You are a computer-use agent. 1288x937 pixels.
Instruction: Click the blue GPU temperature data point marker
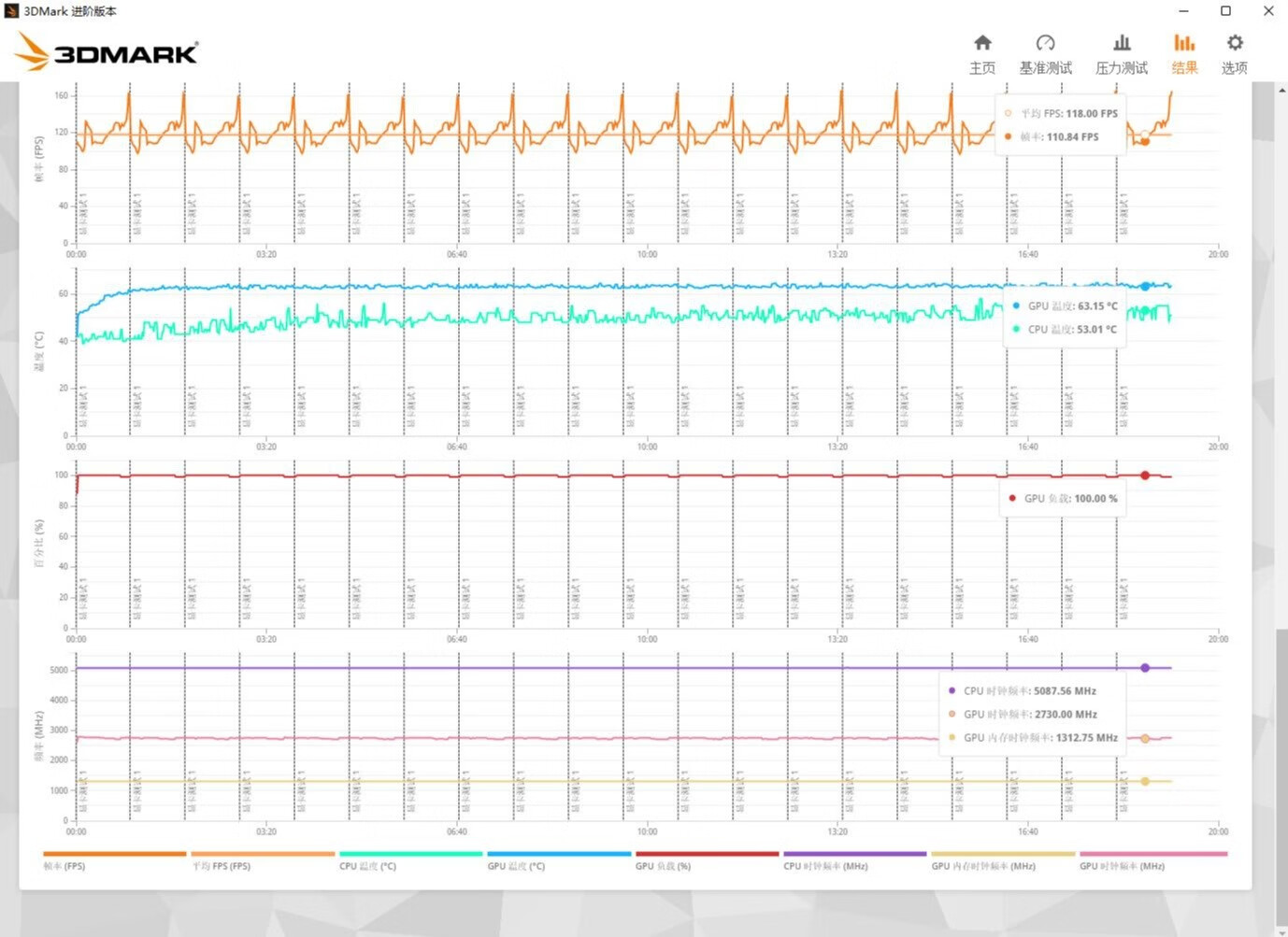pyautogui.click(x=1145, y=287)
